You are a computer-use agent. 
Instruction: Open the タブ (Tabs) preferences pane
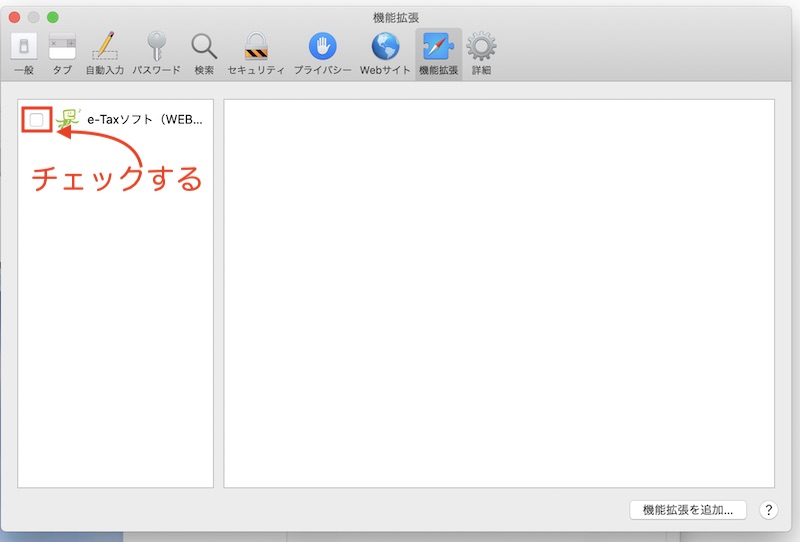[62, 54]
